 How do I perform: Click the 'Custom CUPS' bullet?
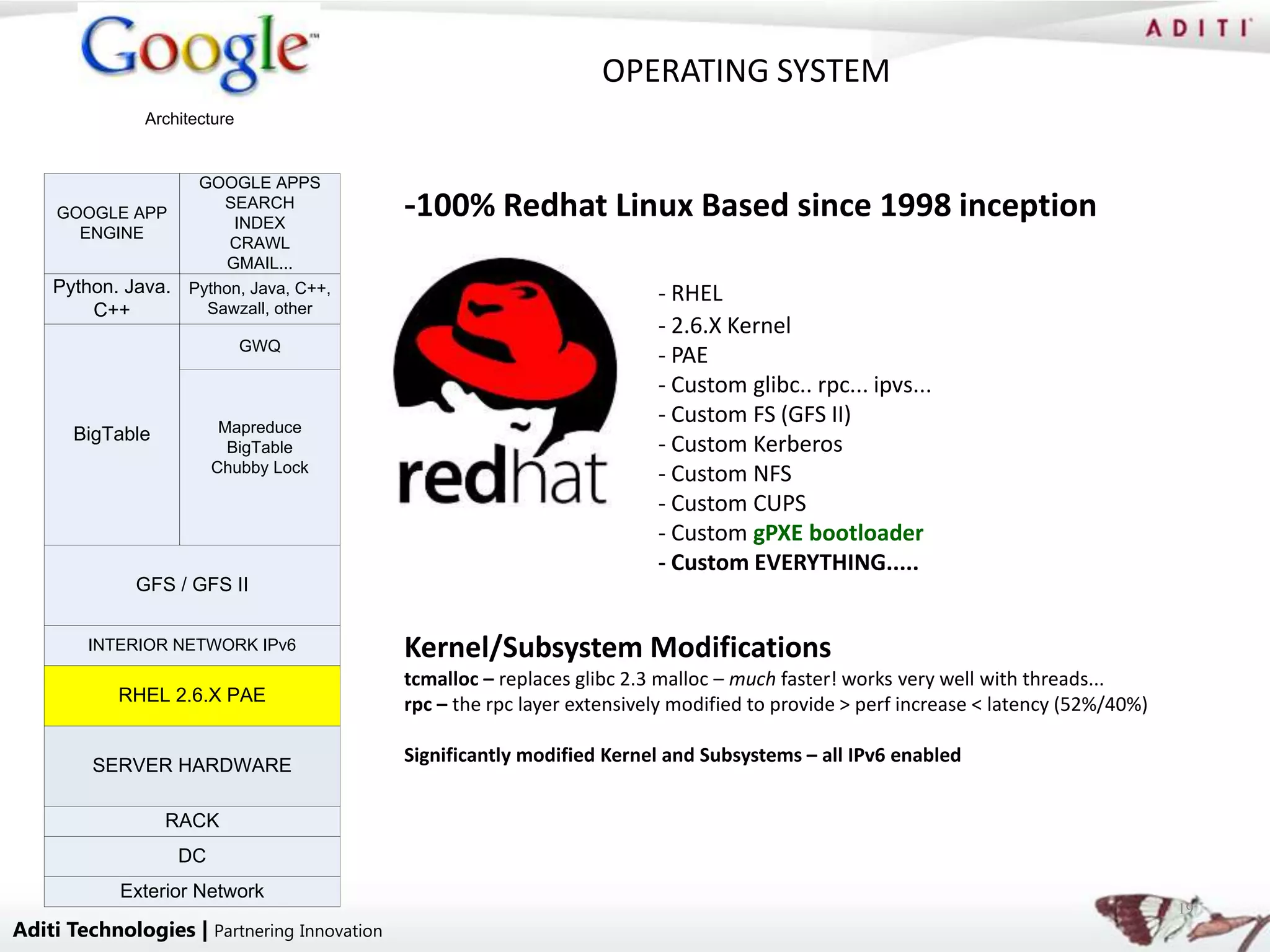click(732, 503)
